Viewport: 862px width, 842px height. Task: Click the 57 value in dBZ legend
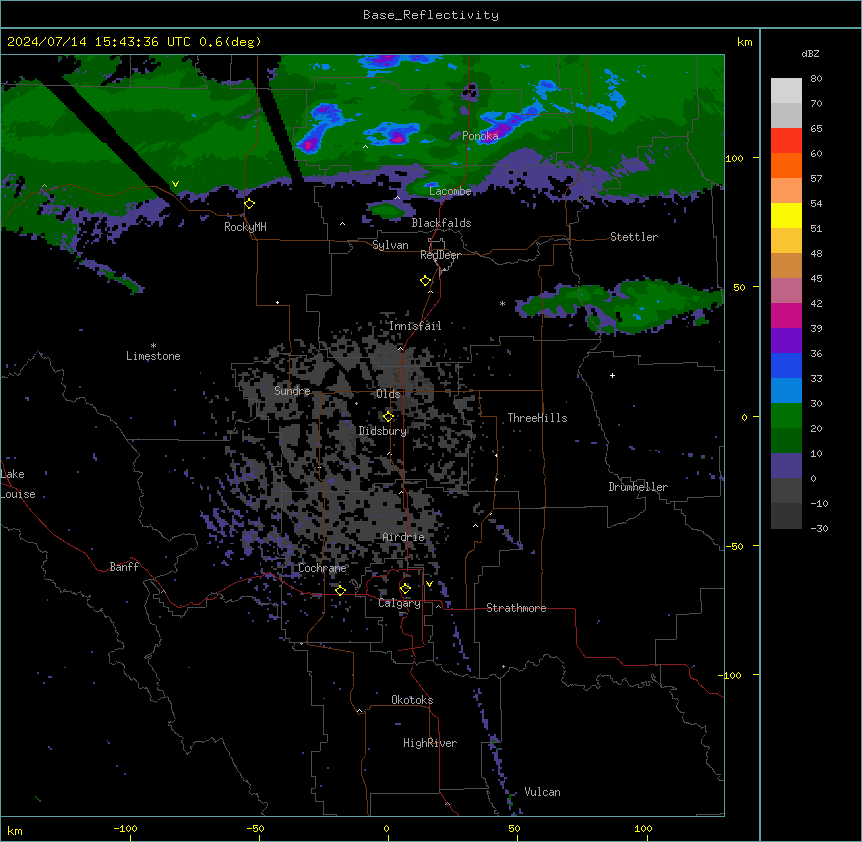(x=816, y=179)
